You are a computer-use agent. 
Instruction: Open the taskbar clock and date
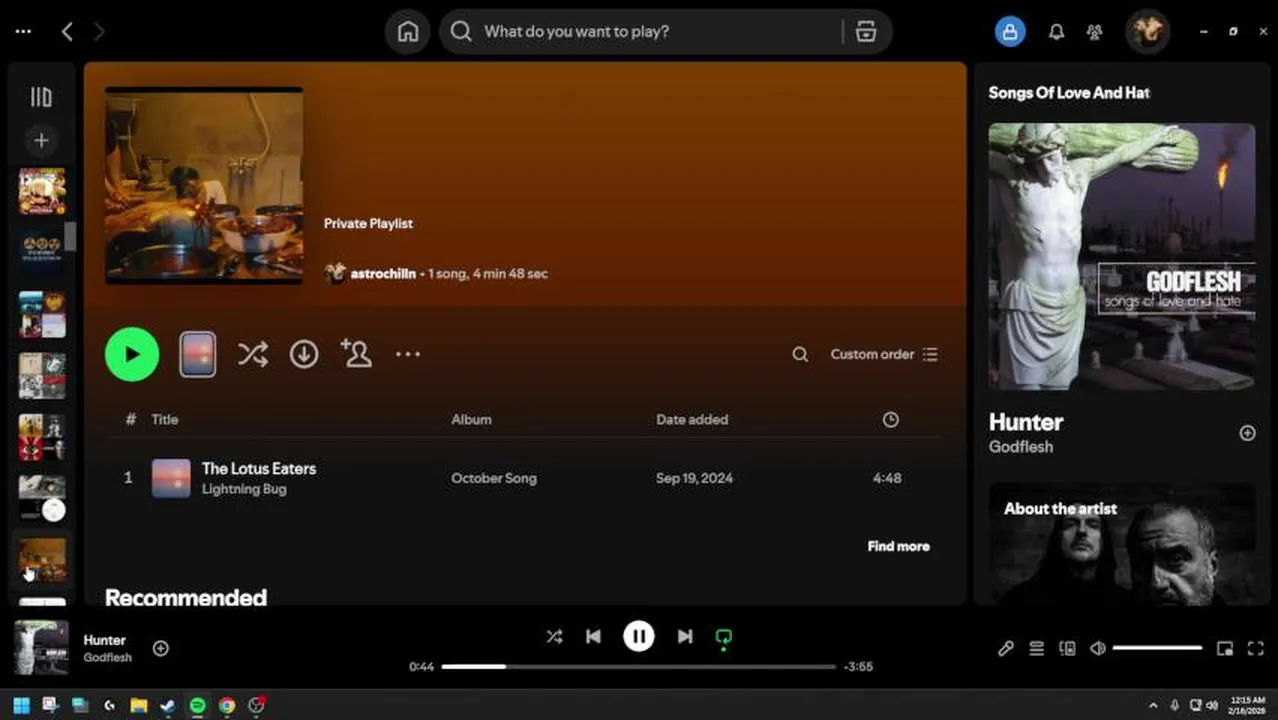pyautogui.click(x=1248, y=705)
